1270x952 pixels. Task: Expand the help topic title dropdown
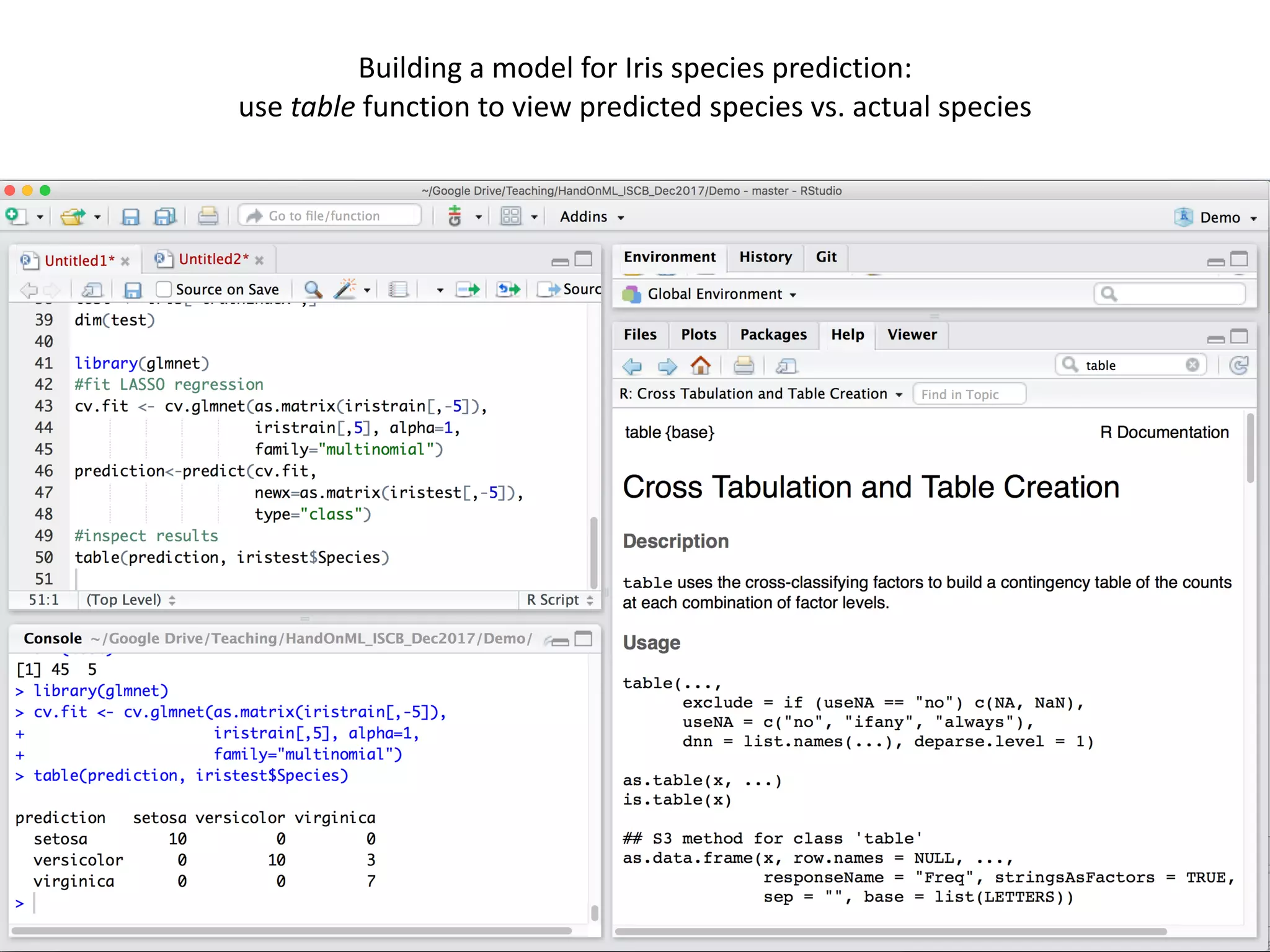pos(899,394)
